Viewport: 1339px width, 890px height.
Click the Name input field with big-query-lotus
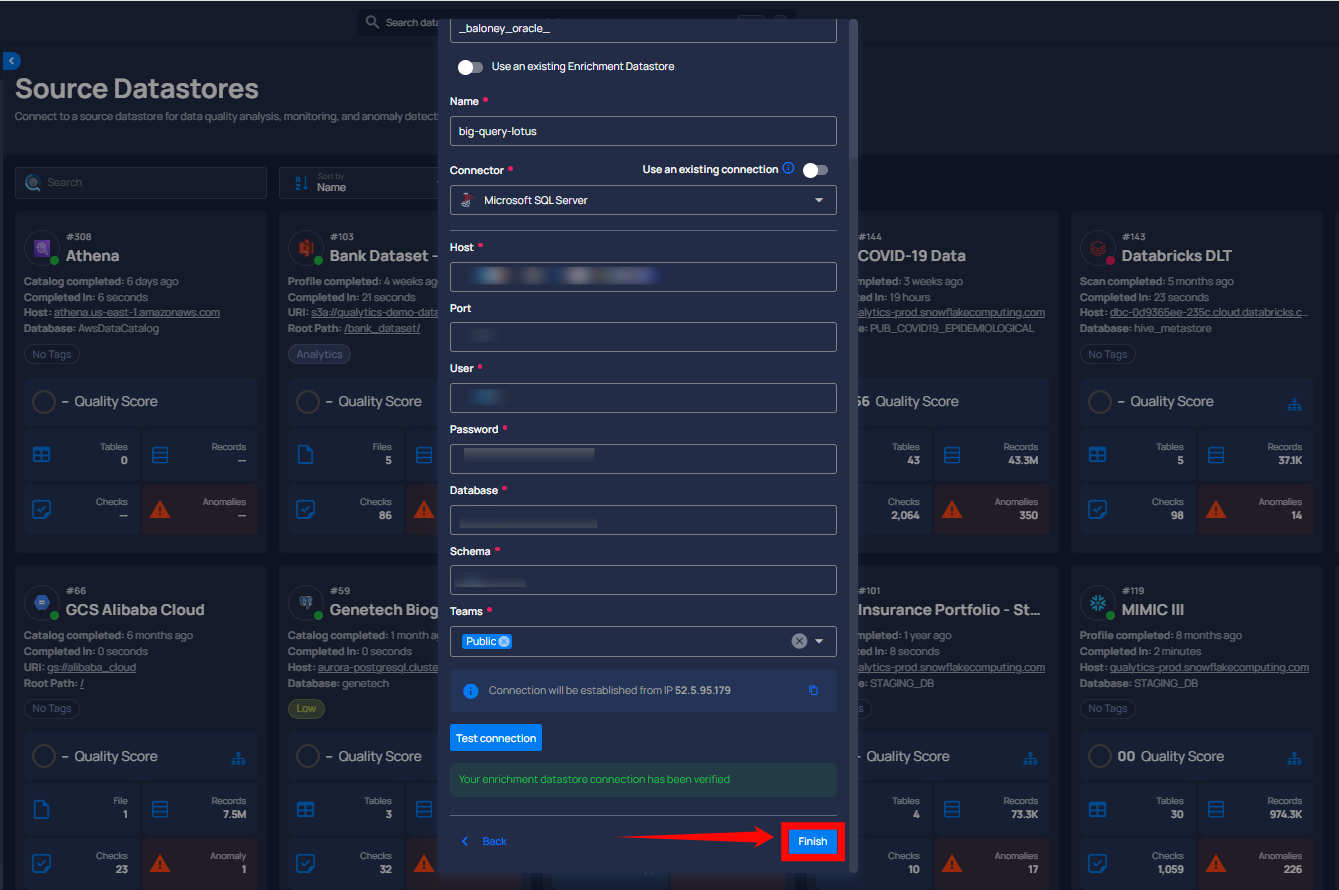tap(643, 131)
